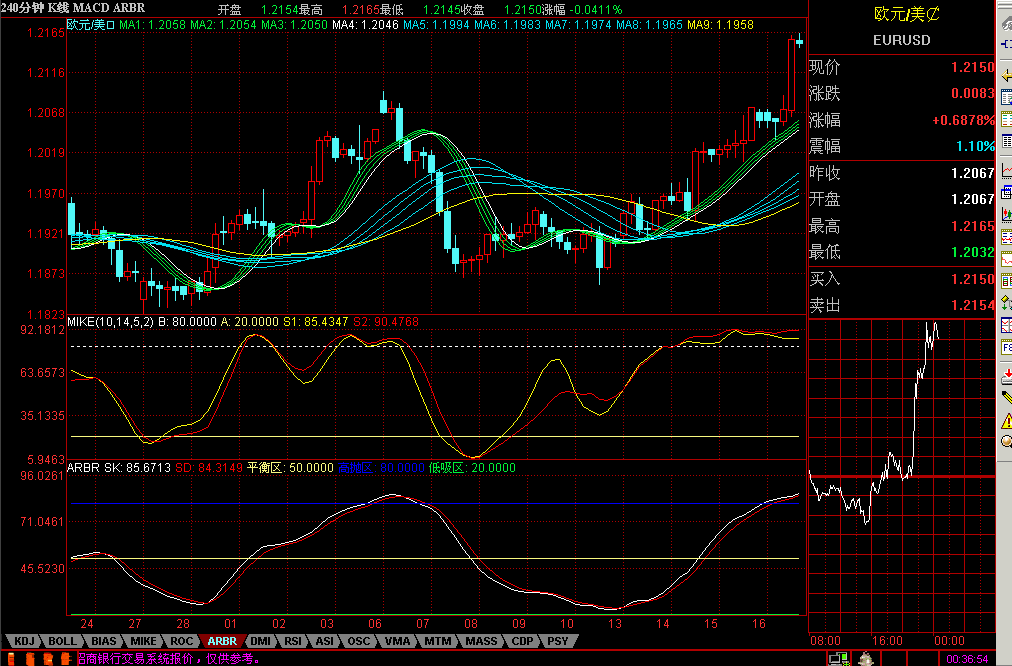
Task: Click the ARBR SK: 85.6713 label
Action: click(x=119, y=467)
